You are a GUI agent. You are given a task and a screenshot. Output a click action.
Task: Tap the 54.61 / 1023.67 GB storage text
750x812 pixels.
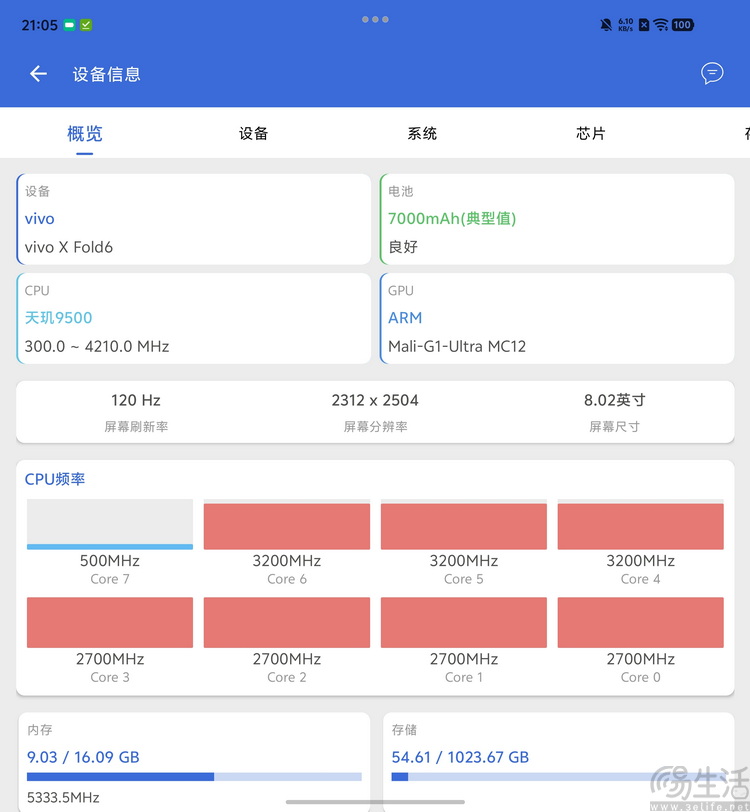pyautogui.click(x=460, y=757)
